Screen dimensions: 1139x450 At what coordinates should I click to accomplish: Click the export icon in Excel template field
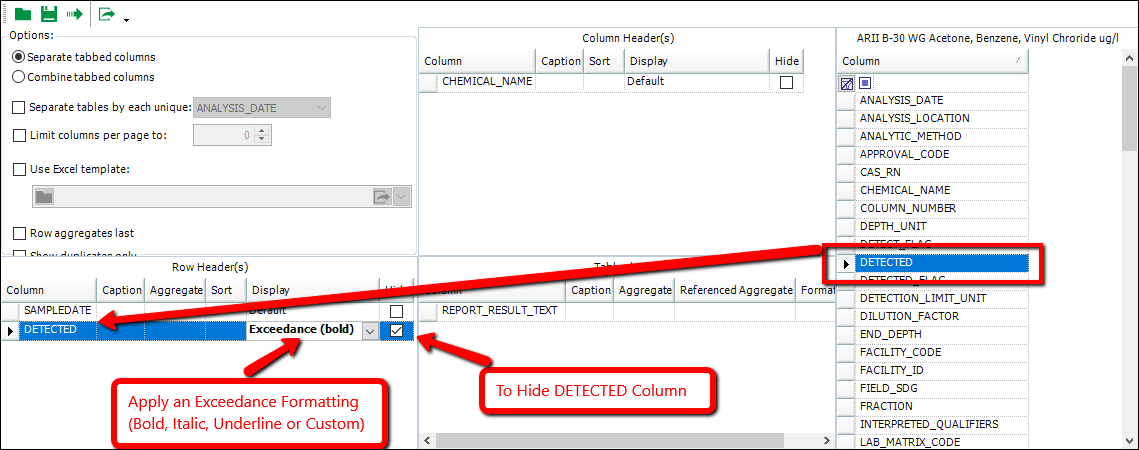tap(382, 197)
